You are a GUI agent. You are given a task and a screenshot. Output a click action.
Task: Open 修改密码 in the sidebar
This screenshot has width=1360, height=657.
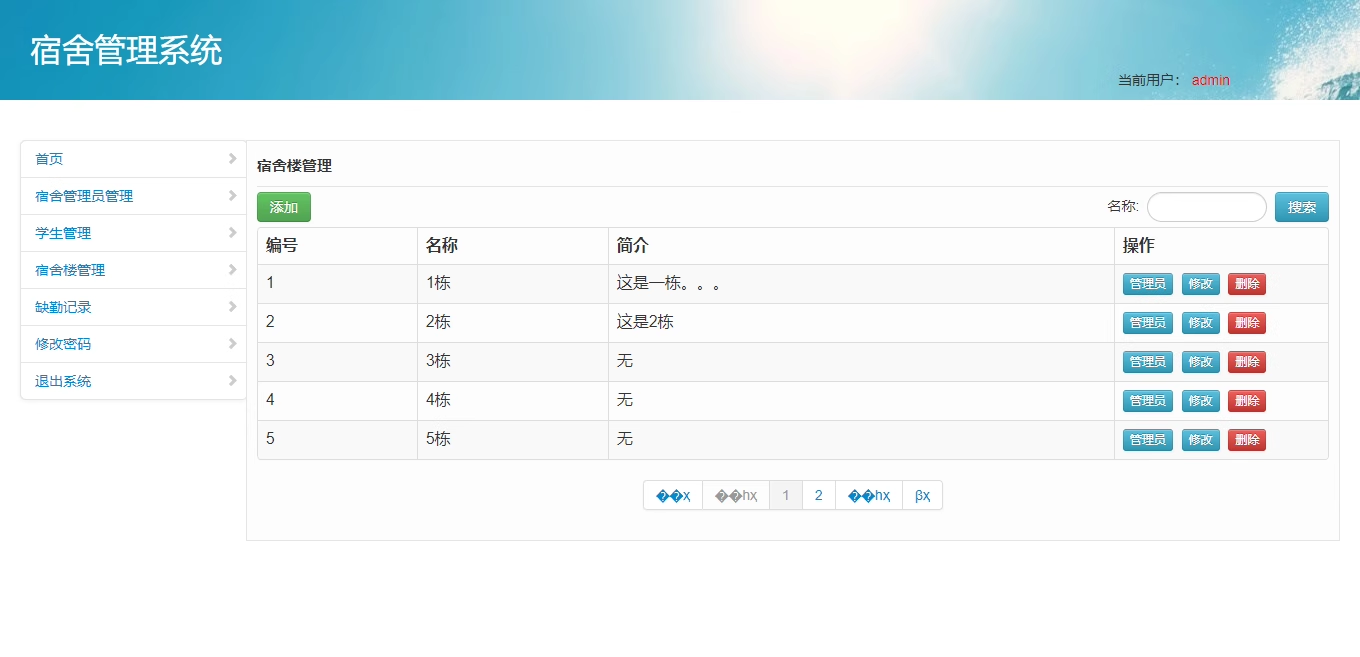[133, 344]
